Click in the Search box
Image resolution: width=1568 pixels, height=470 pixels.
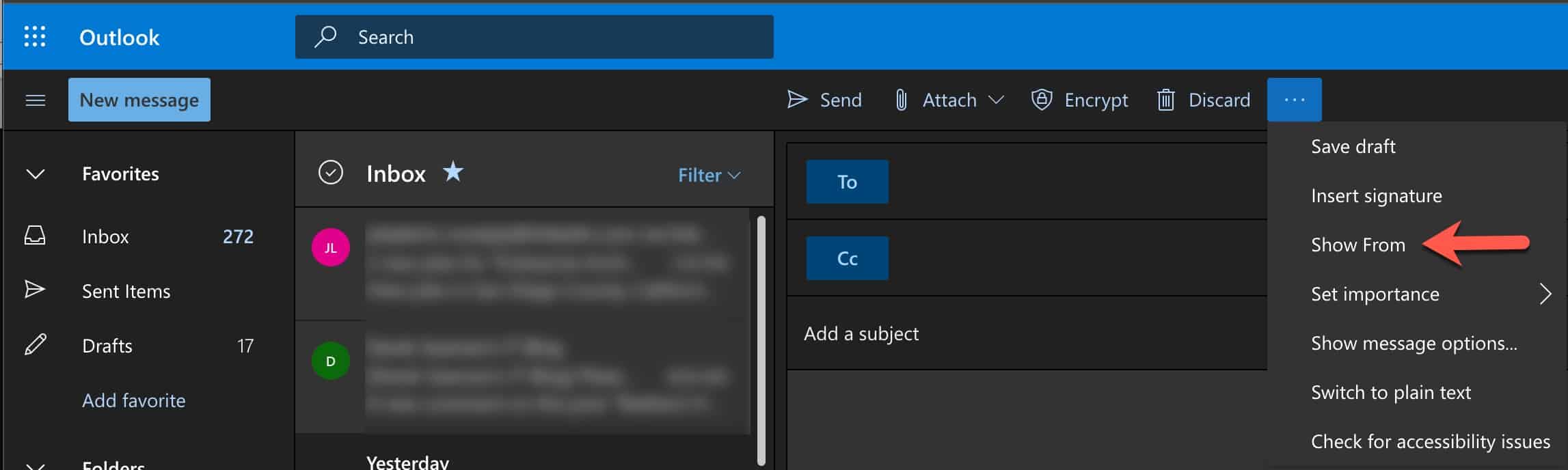pos(535,37)
